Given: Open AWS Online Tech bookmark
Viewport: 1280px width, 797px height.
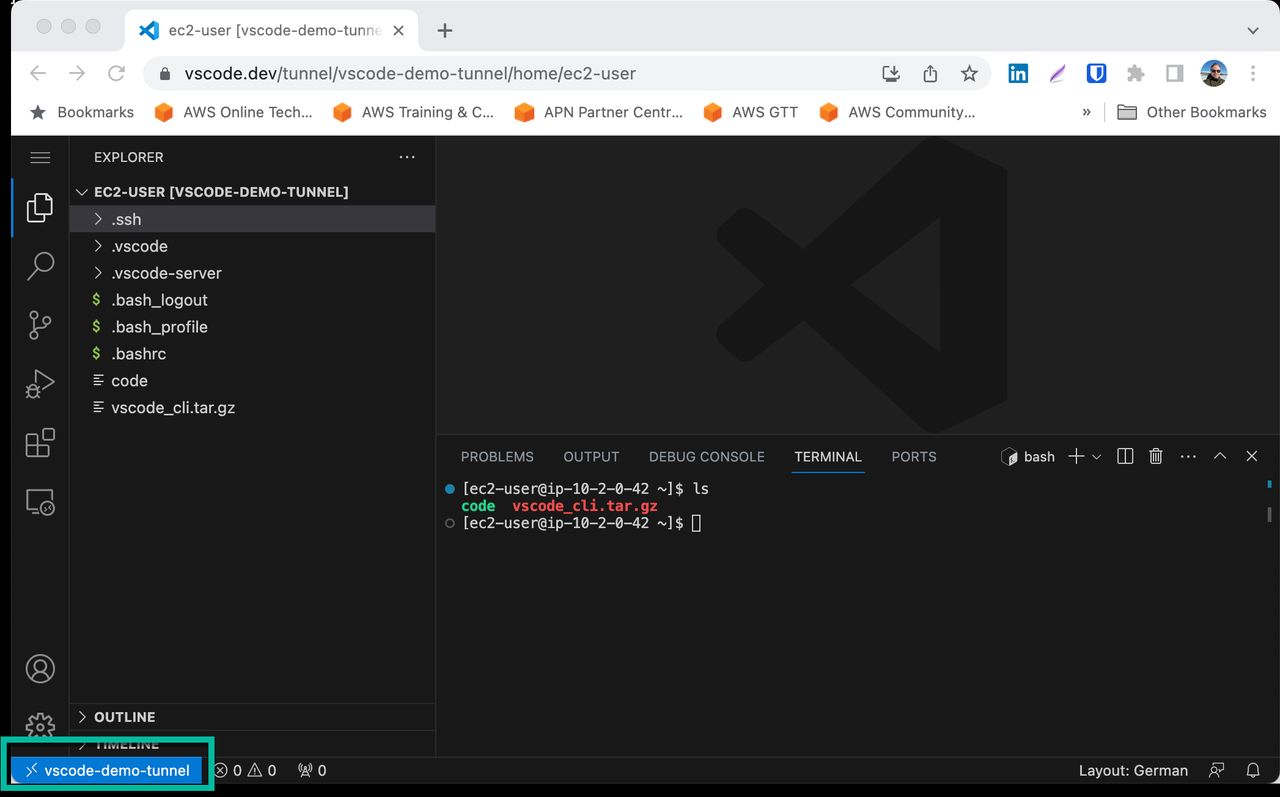Looking at the screenshot, I should coord(233,112).
